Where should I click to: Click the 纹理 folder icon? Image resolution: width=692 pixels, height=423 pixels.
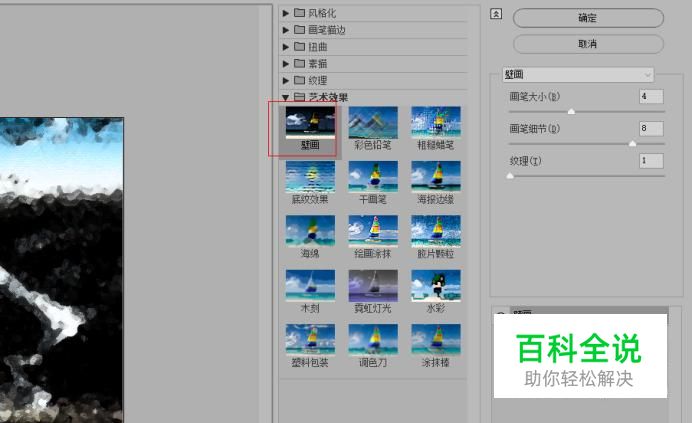pos(300,80)
